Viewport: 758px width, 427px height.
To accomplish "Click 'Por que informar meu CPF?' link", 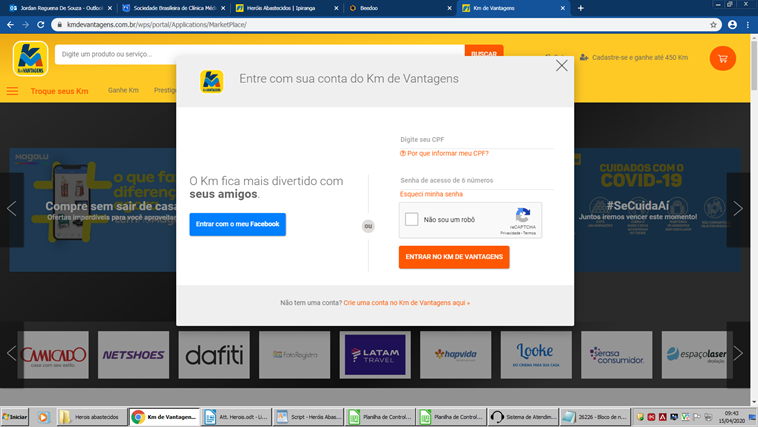I will [444, 153].
